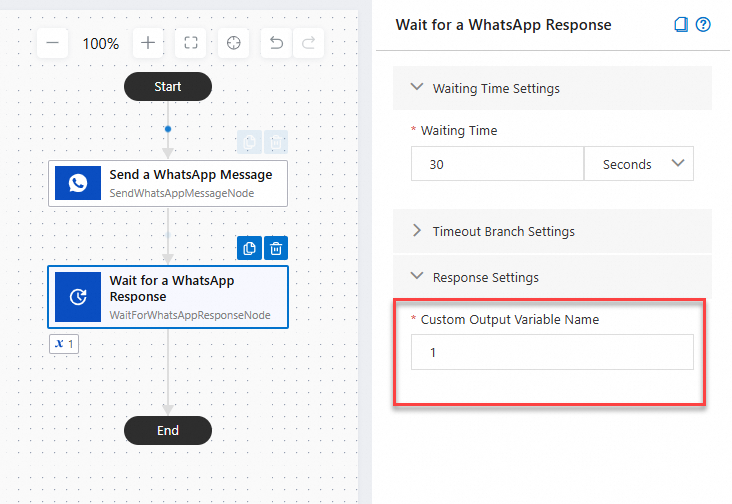This screenshot has width=732, height=504.
Task: Click the panel title Wait for a WhatsApp Response
Action: [503, 25]
